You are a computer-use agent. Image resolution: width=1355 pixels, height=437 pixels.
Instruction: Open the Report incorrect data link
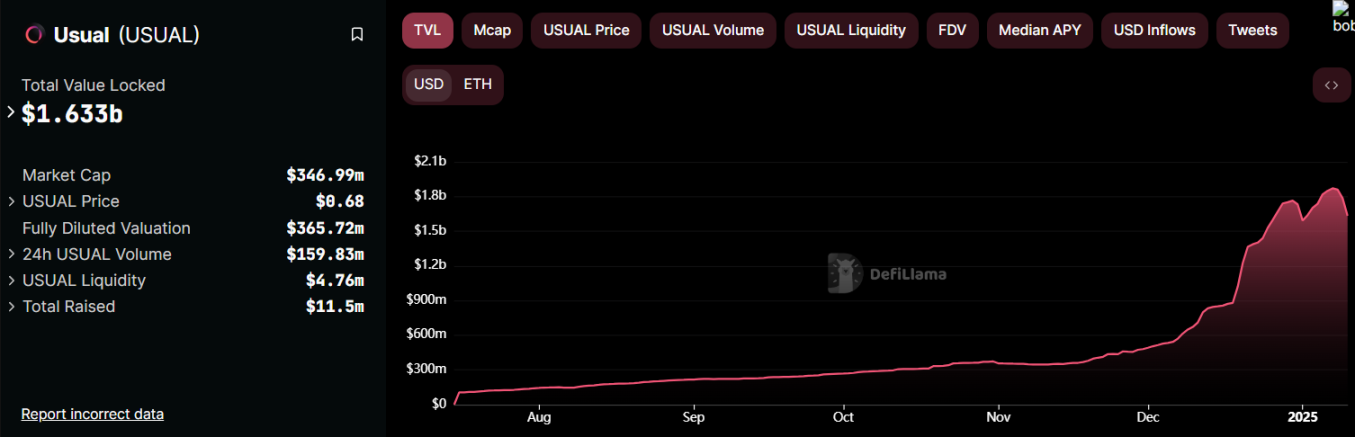tap(92, 414)
